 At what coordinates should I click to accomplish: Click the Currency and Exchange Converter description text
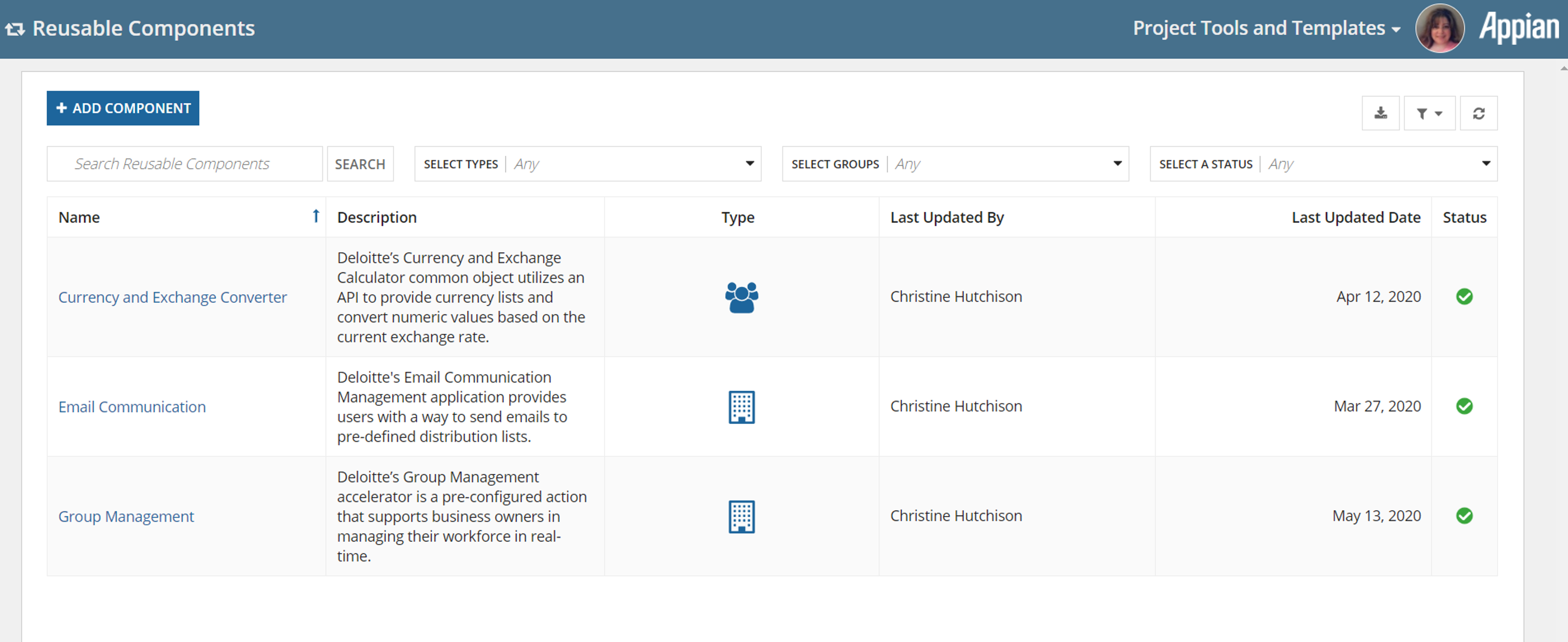(x=461, y=297)
